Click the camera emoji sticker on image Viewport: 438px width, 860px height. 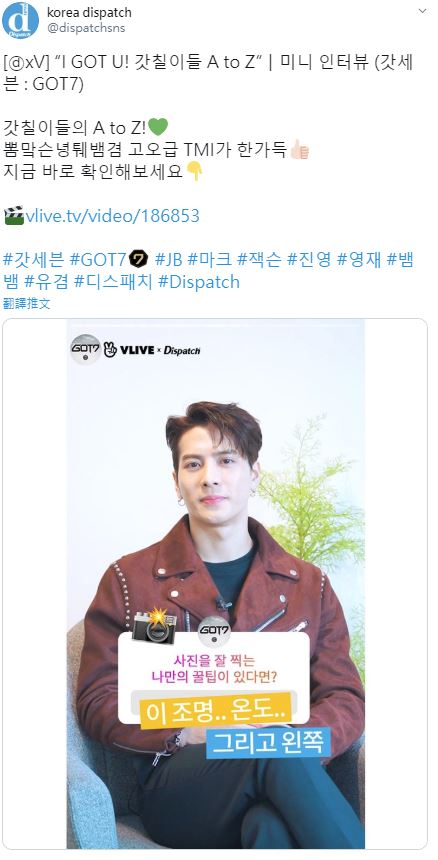[155, 625]
